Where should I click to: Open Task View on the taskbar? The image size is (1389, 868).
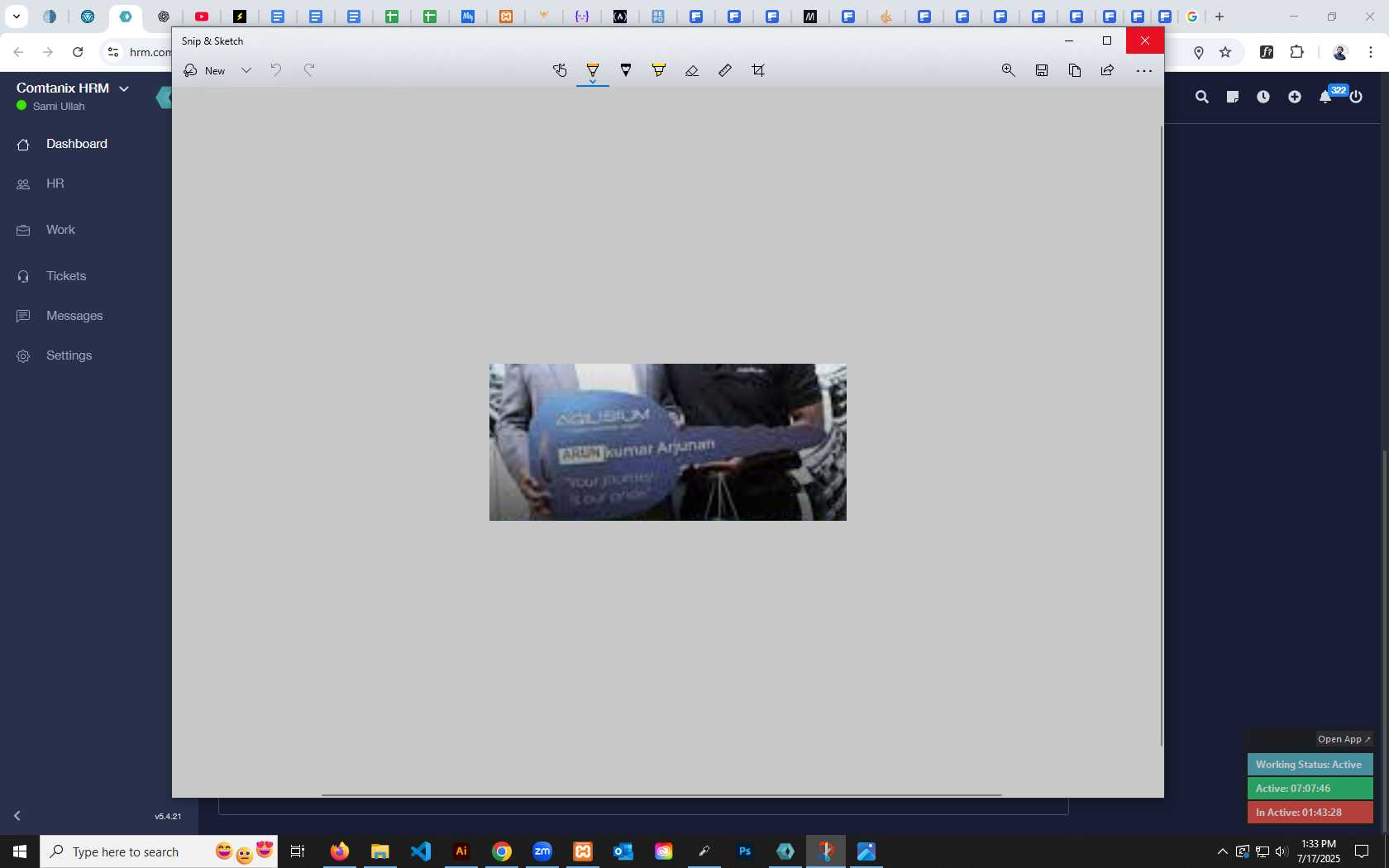[298, 851]
